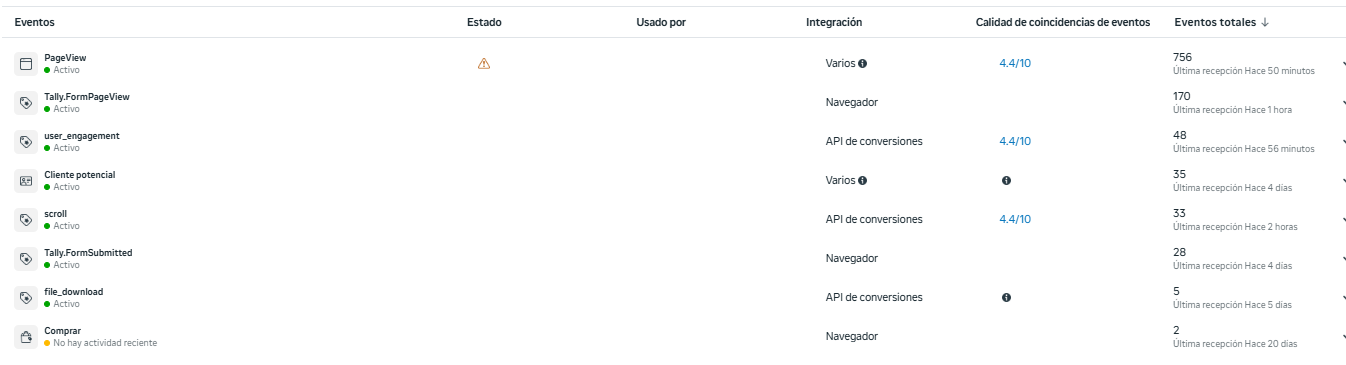Click the scroll event tag icon
The height and width of the screenshot is (365, 1346).
[x=26, y=220]
